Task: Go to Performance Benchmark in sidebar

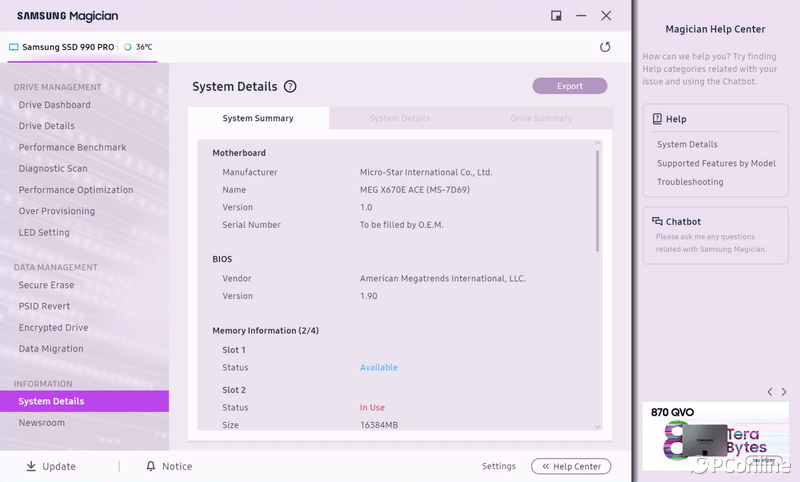Action: 72,147
